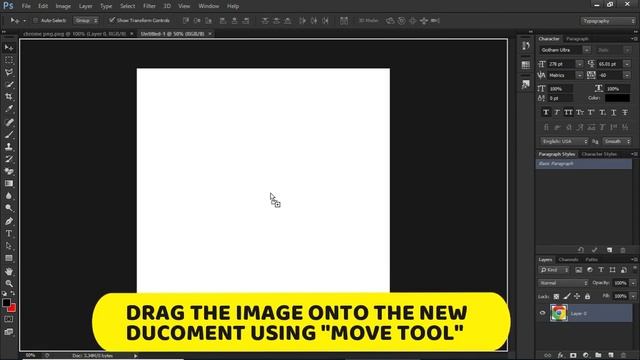Uncheck Show Transform Controls

111,20
